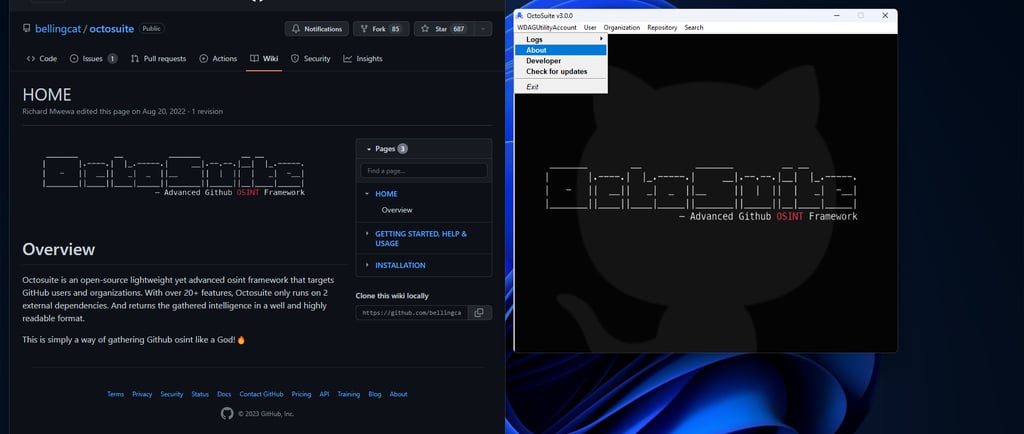Click the Issues circle icon

[x=74, y=59]
